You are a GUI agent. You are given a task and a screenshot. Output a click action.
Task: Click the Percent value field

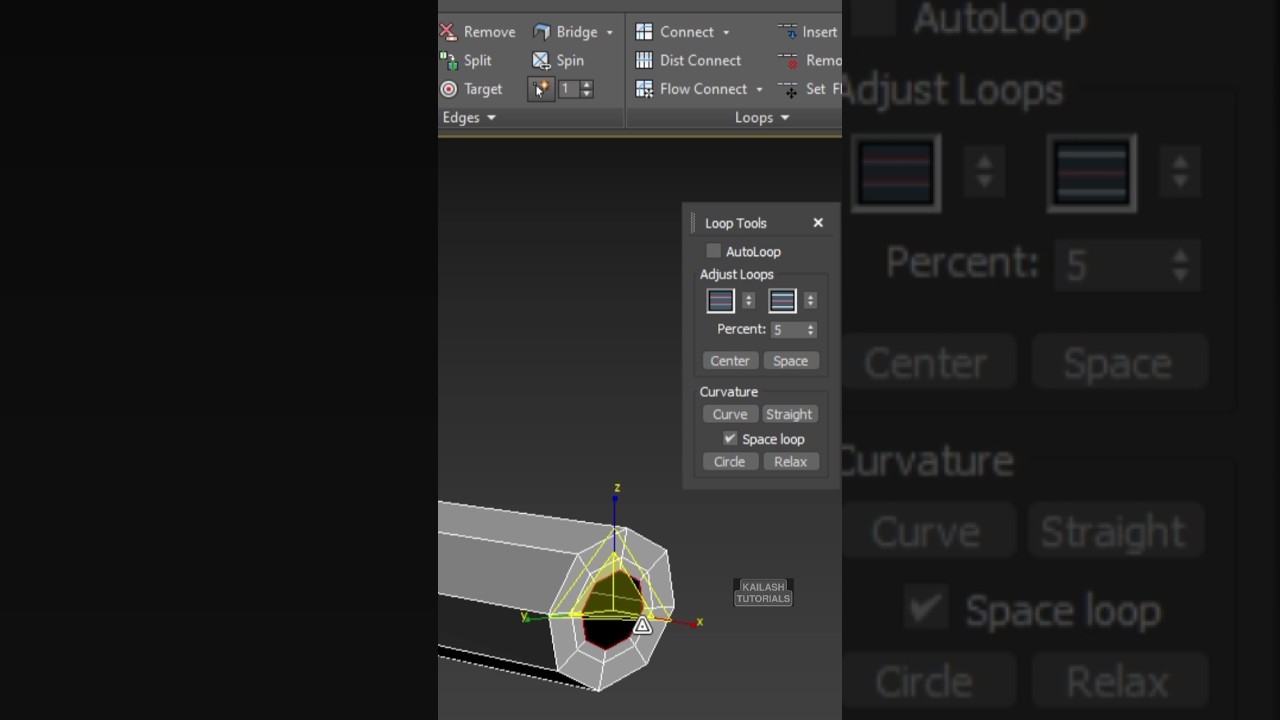pyautogui.click(x=787, y=329)
